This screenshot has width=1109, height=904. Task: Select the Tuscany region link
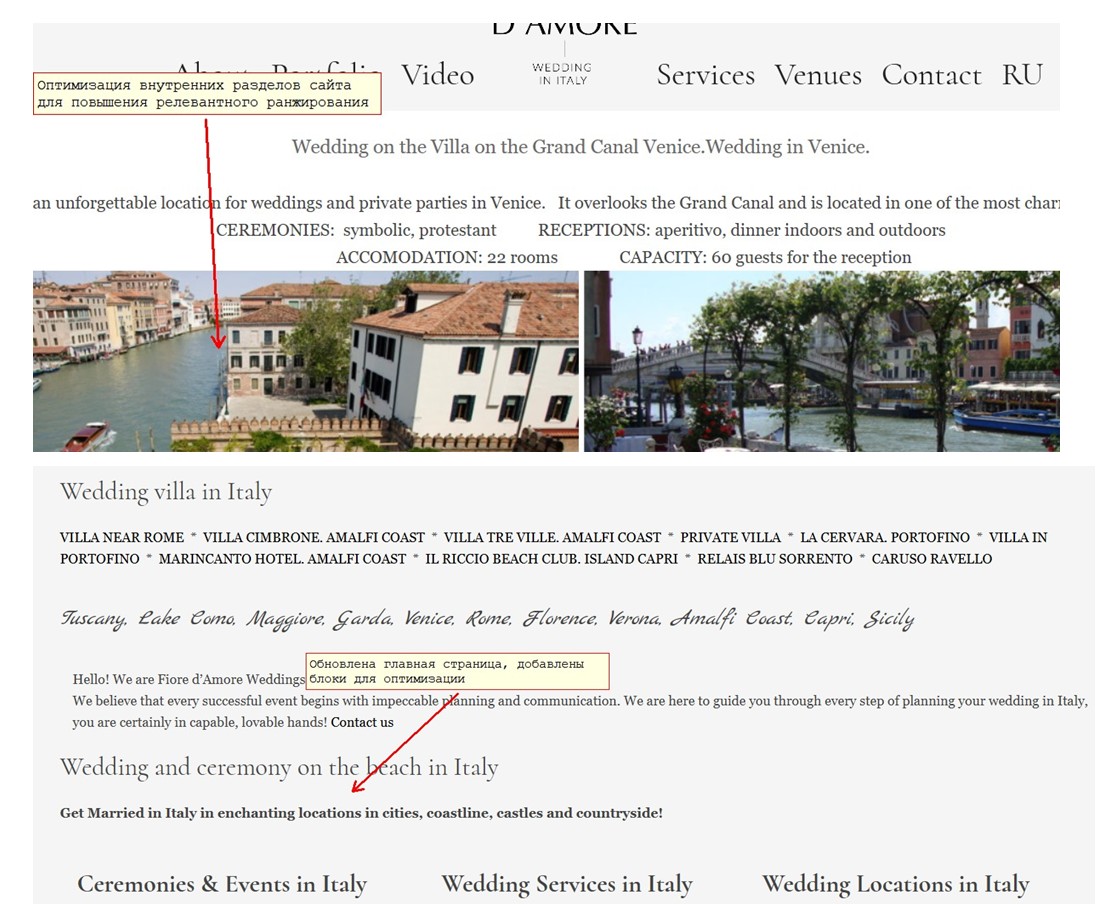(93, 619)
